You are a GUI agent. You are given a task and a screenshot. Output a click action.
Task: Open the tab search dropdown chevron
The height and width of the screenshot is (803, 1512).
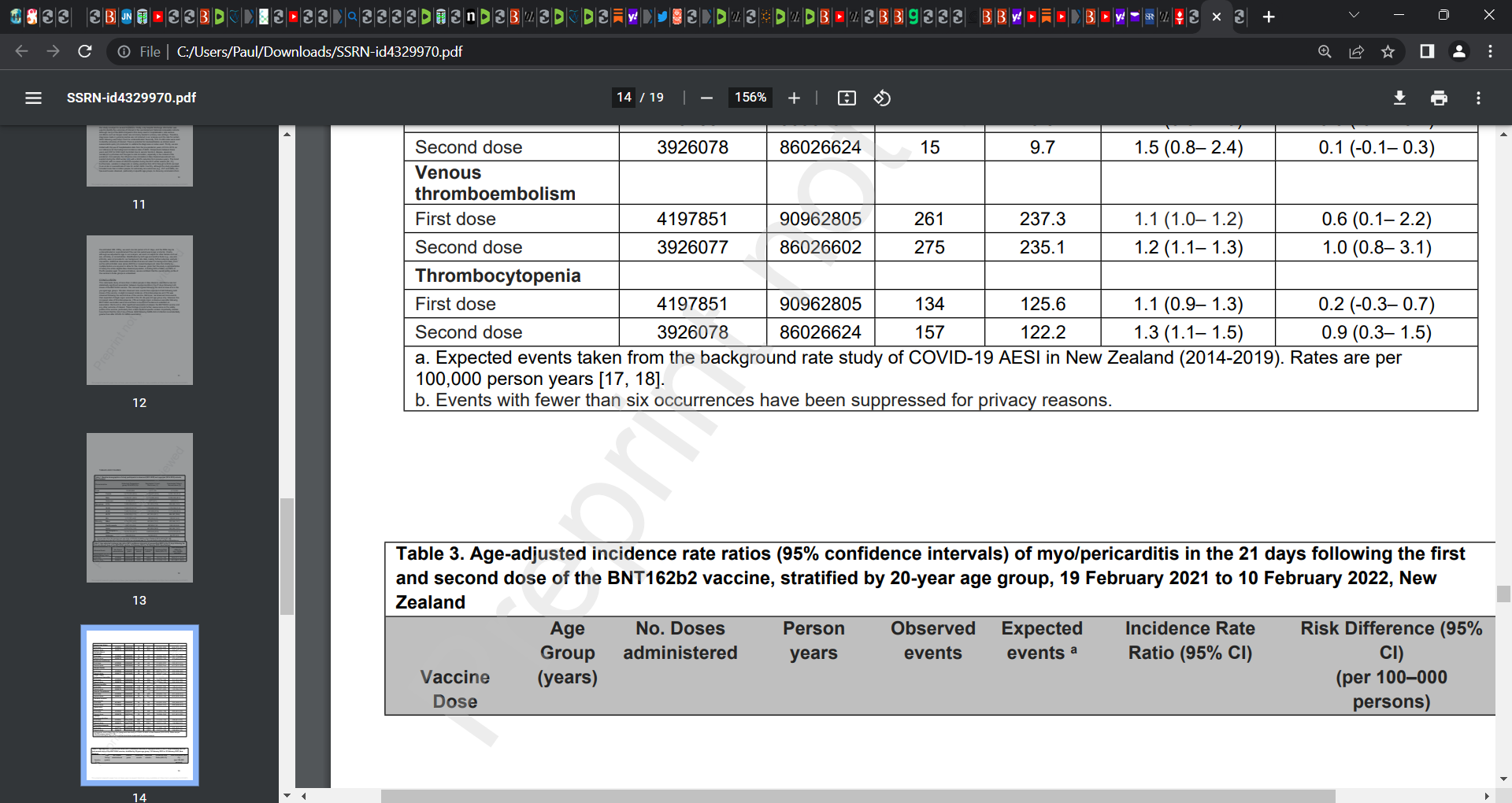(1354, 15)
